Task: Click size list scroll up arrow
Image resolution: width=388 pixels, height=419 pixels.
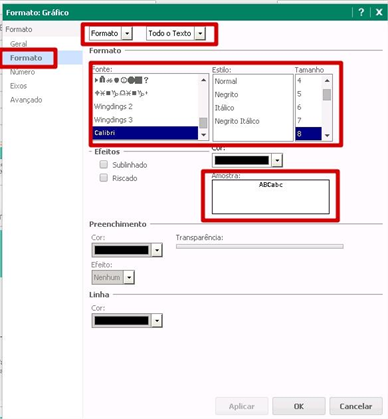Action: coord(327,81)
